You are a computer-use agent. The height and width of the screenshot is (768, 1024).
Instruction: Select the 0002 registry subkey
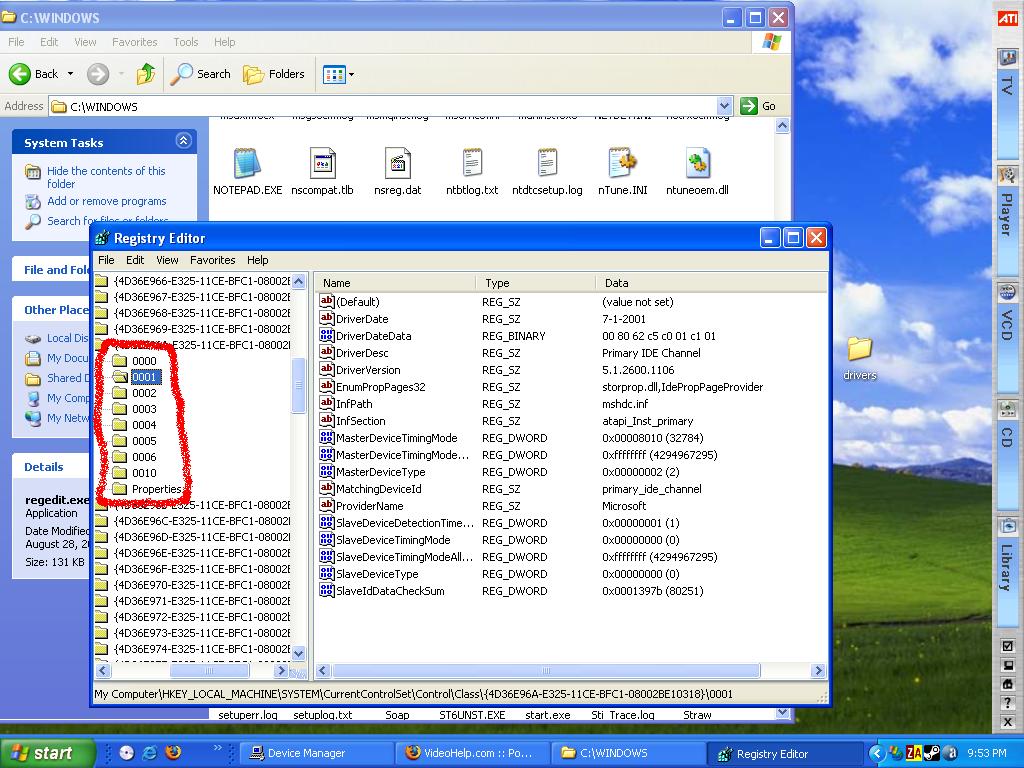pos(144,393)
